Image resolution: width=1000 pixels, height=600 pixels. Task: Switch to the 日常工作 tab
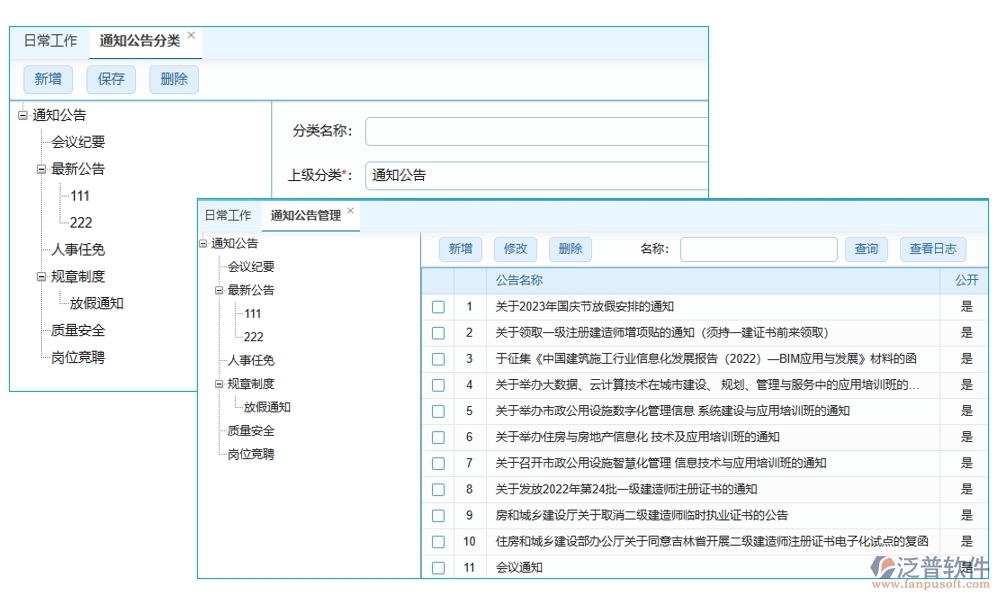[49, 41]
